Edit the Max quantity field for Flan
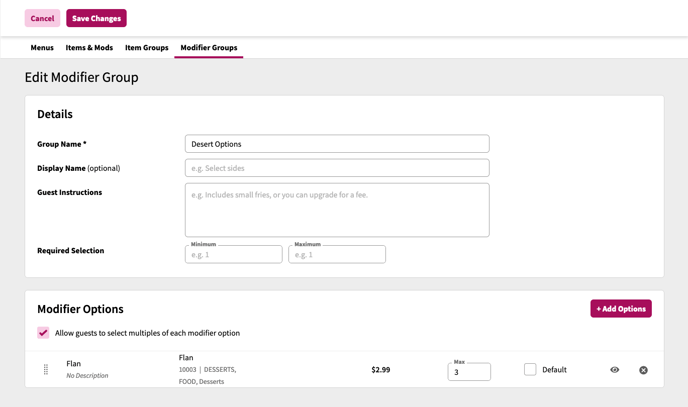The width and height of the screenshot is (688, 407). 469,372
